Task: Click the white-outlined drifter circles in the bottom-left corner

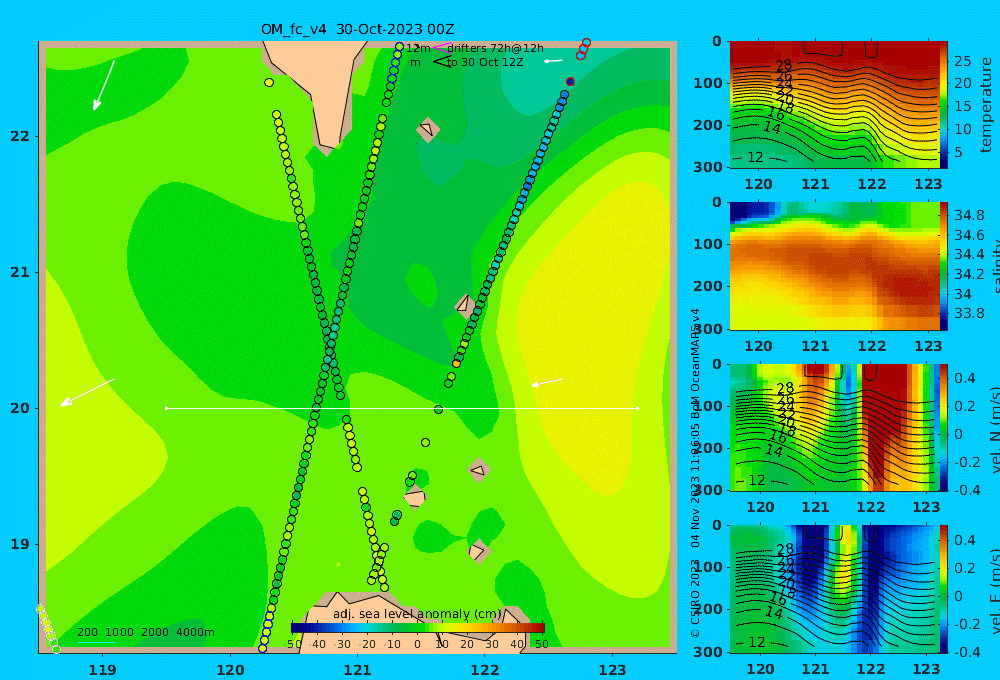Action: click(x=48, y=629)
